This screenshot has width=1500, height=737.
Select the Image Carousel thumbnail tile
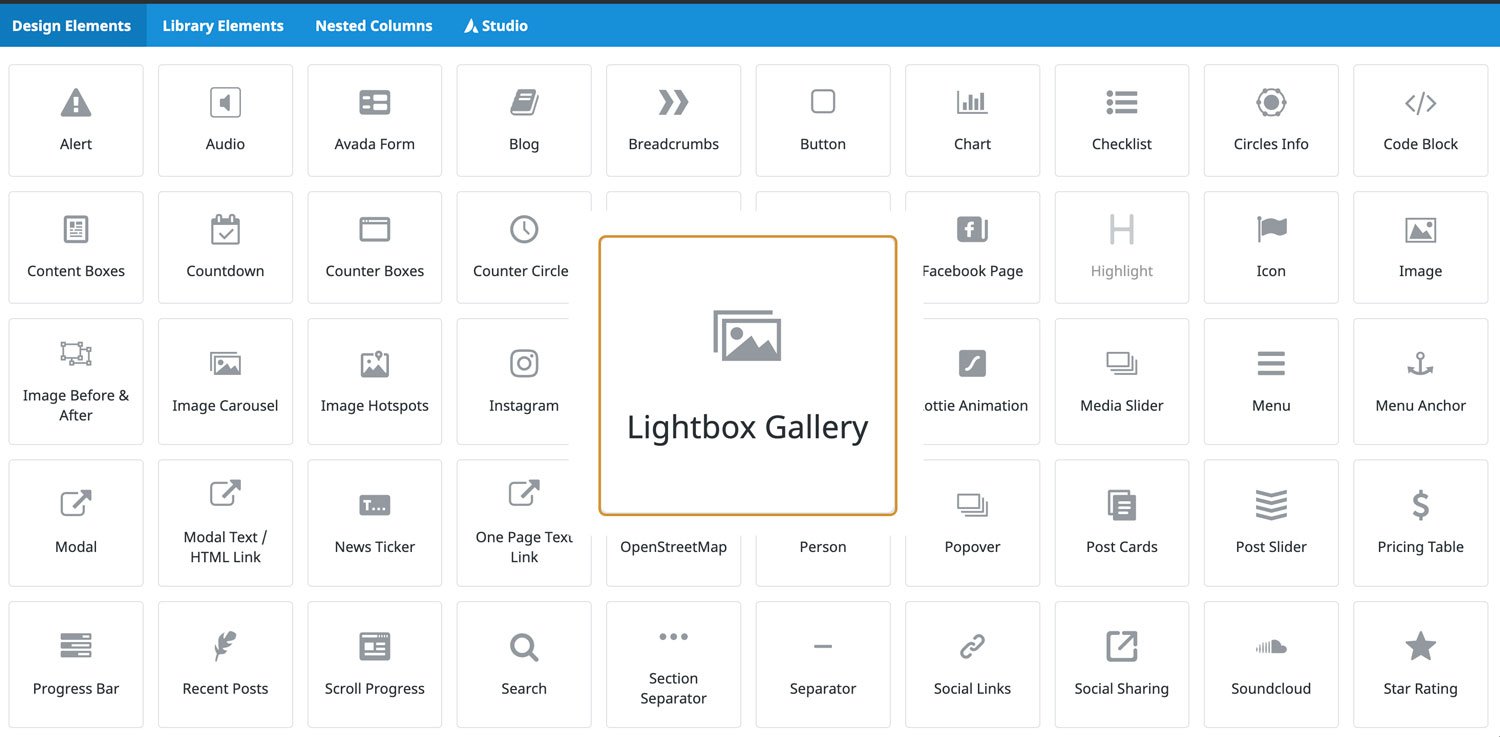click(x=225, y=381)
